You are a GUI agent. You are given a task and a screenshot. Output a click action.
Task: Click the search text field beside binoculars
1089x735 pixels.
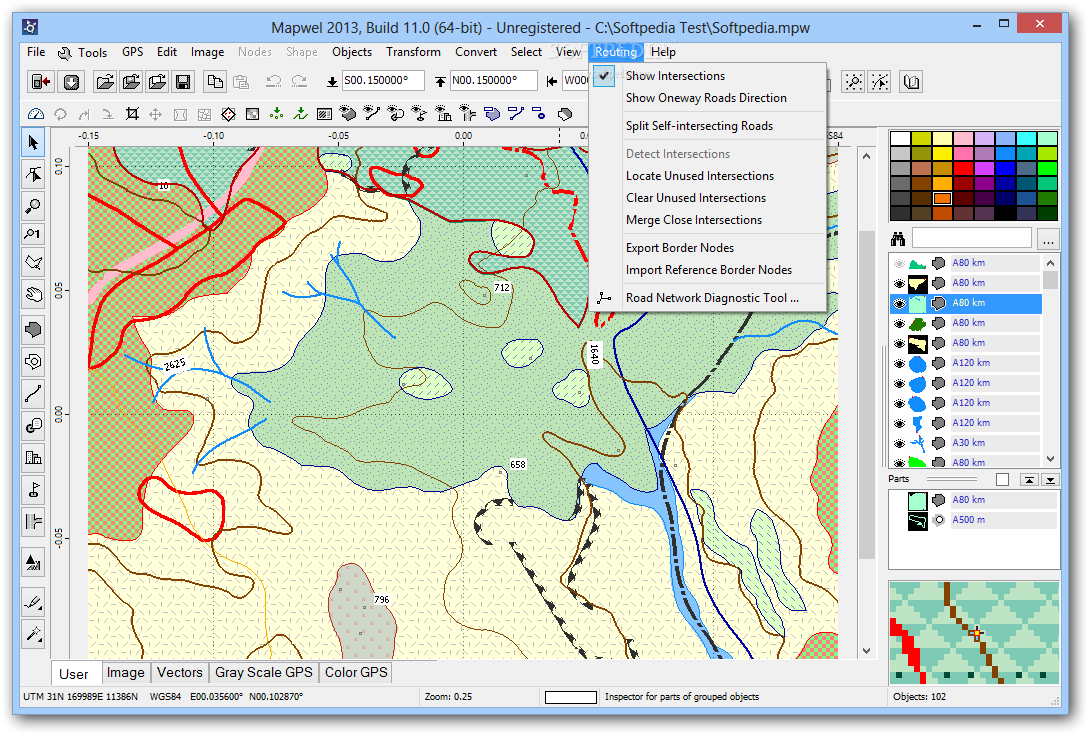click(972, 238)
